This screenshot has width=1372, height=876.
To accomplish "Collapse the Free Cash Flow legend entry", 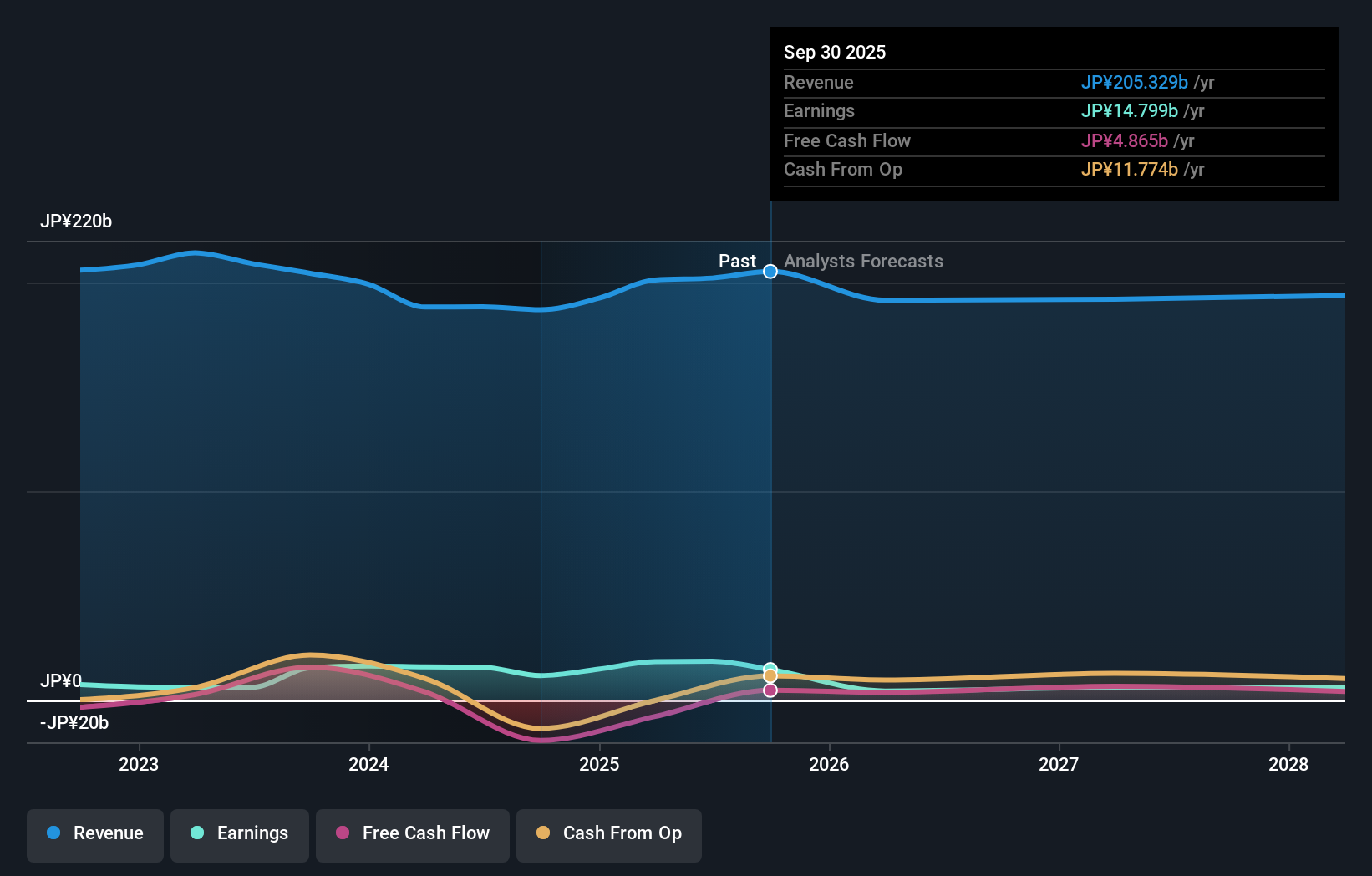I will point(412,833).
